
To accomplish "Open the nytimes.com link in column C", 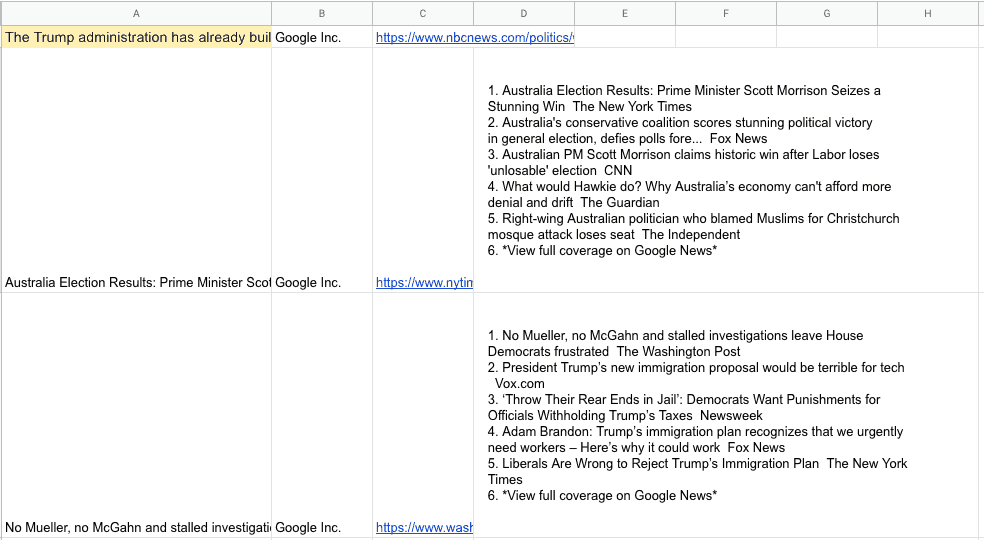I will (x=424, y=283).
